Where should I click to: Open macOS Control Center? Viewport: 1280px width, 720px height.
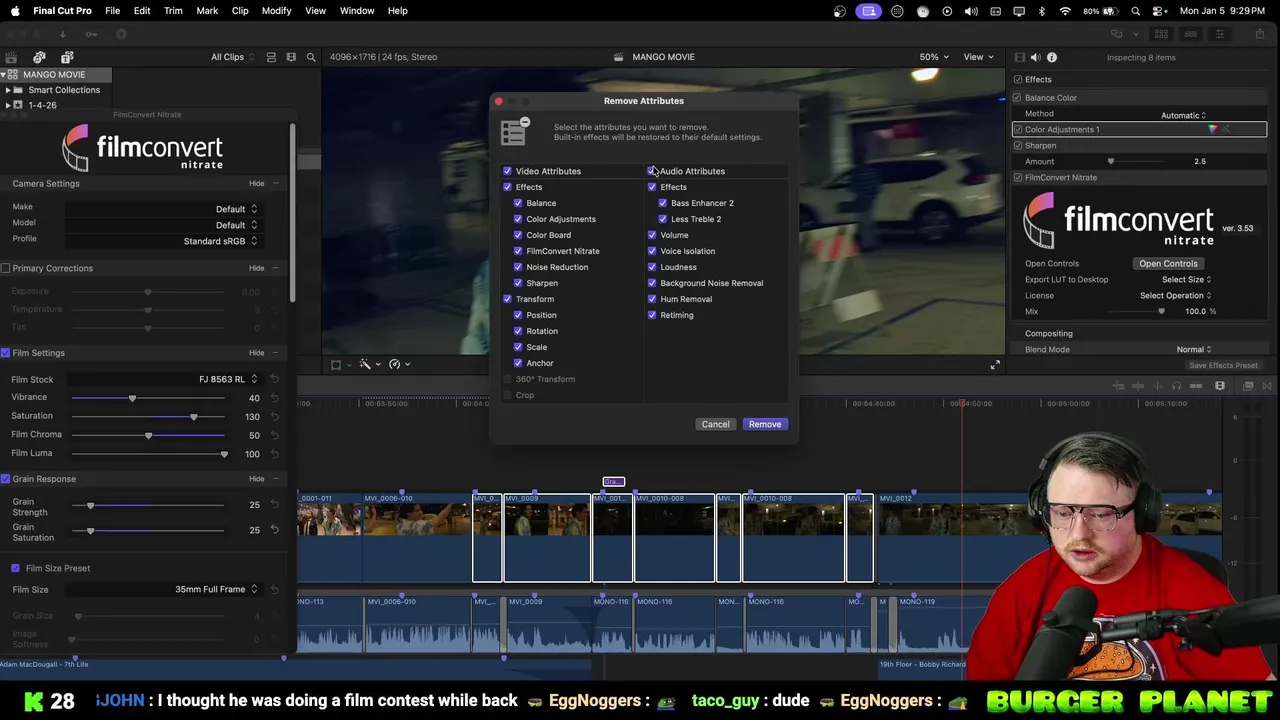pyautogui.click(x=1159, y=11)
